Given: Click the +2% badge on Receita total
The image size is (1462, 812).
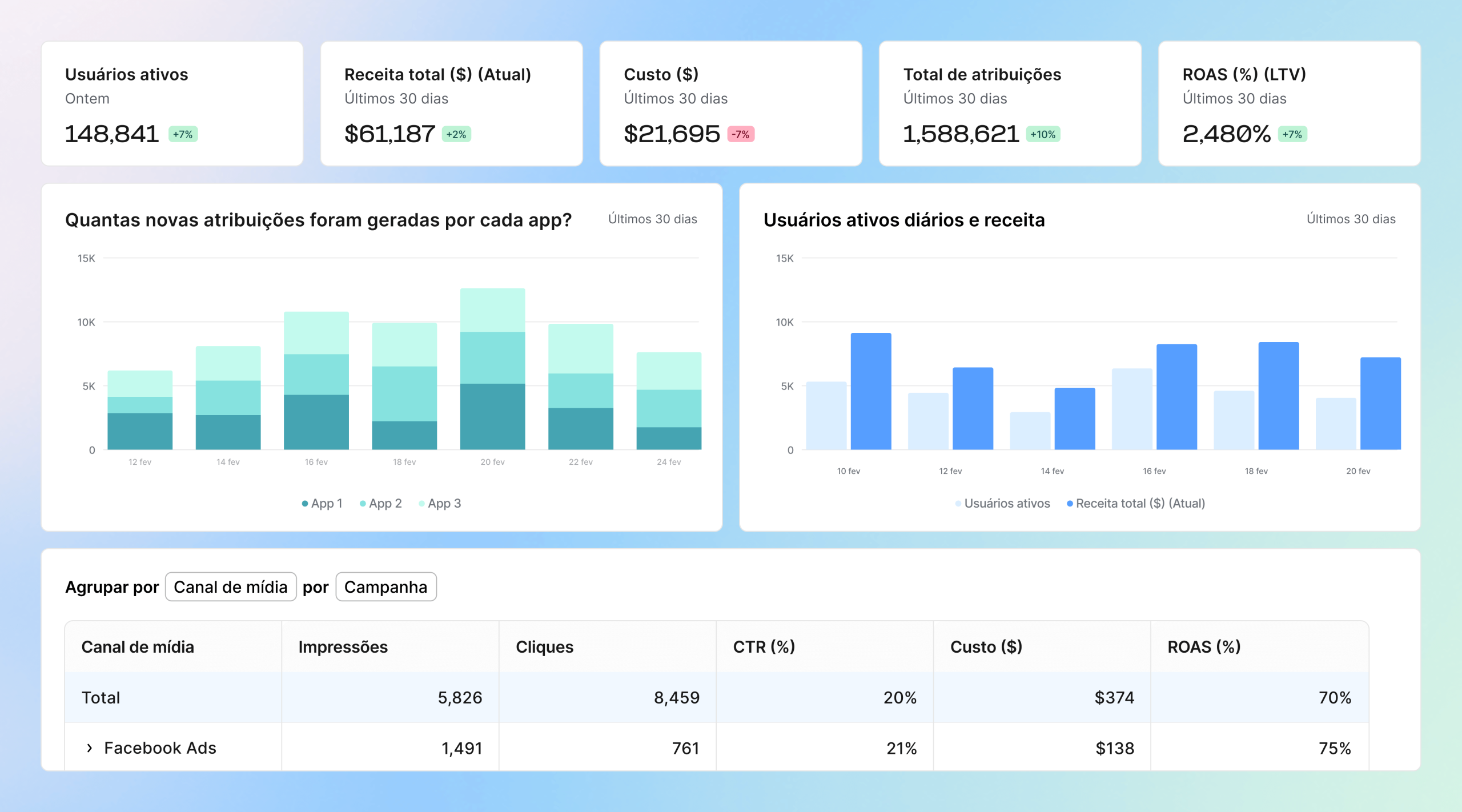Looking at the screenshot, I should pos(456,135).
